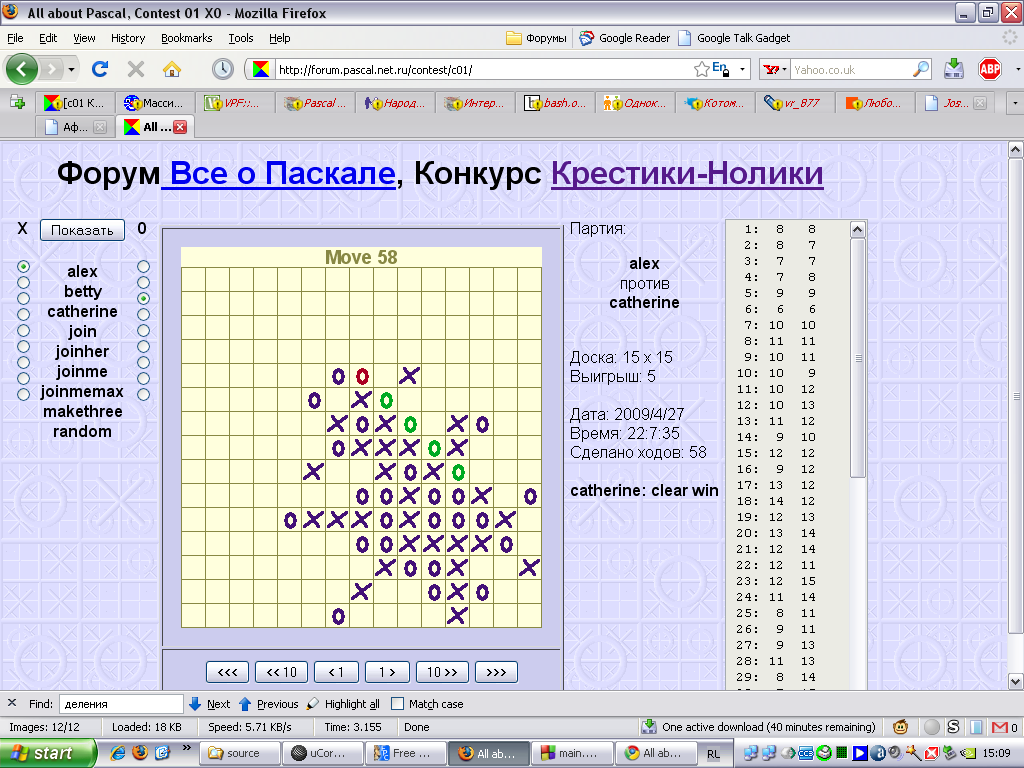The height and width of the screenshot is (768, 1024).
Task: Enable the Match case checkbox
Action: 398,704
